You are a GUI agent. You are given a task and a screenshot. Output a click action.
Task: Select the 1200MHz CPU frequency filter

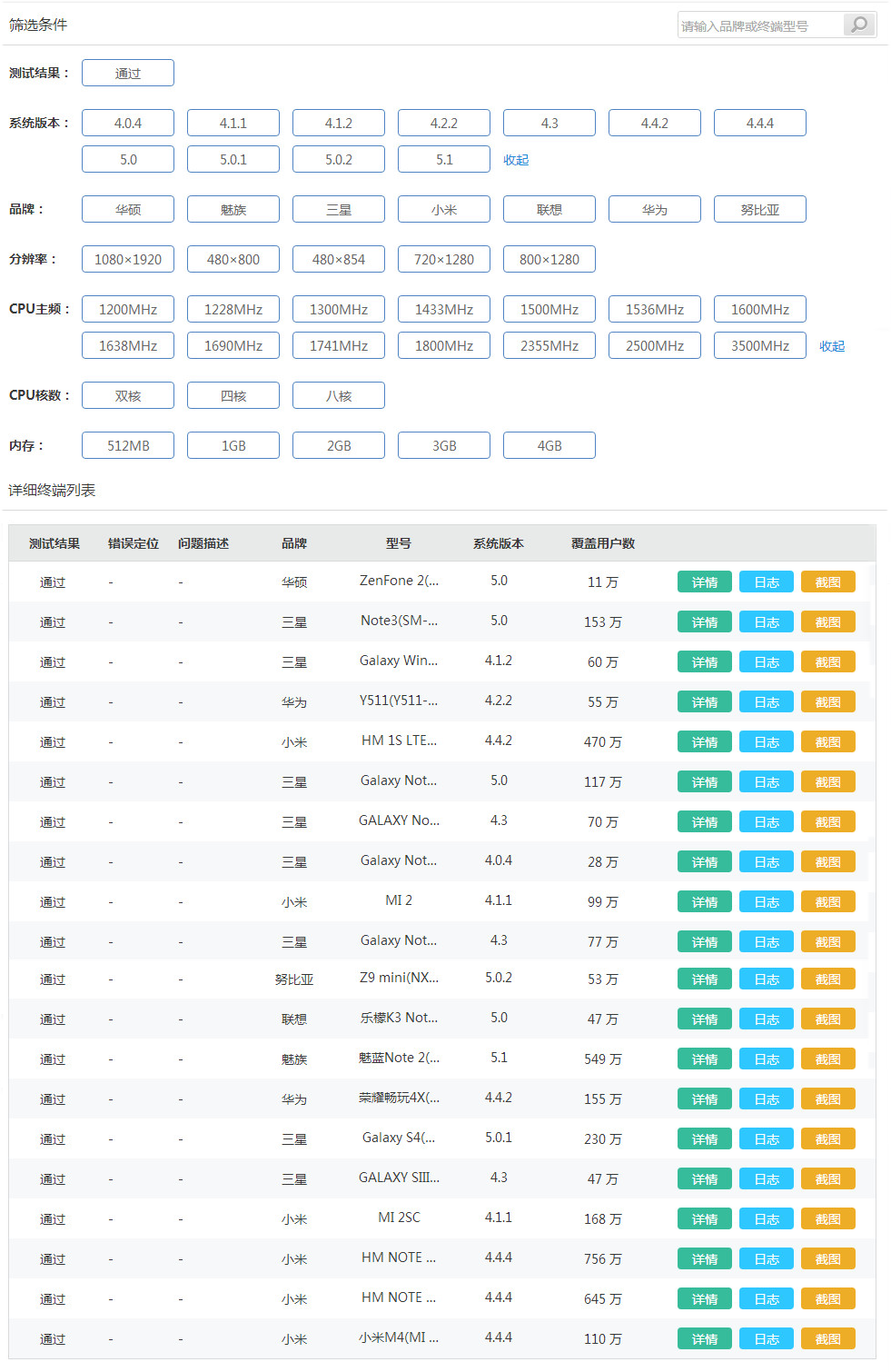(x=128, y=309)
